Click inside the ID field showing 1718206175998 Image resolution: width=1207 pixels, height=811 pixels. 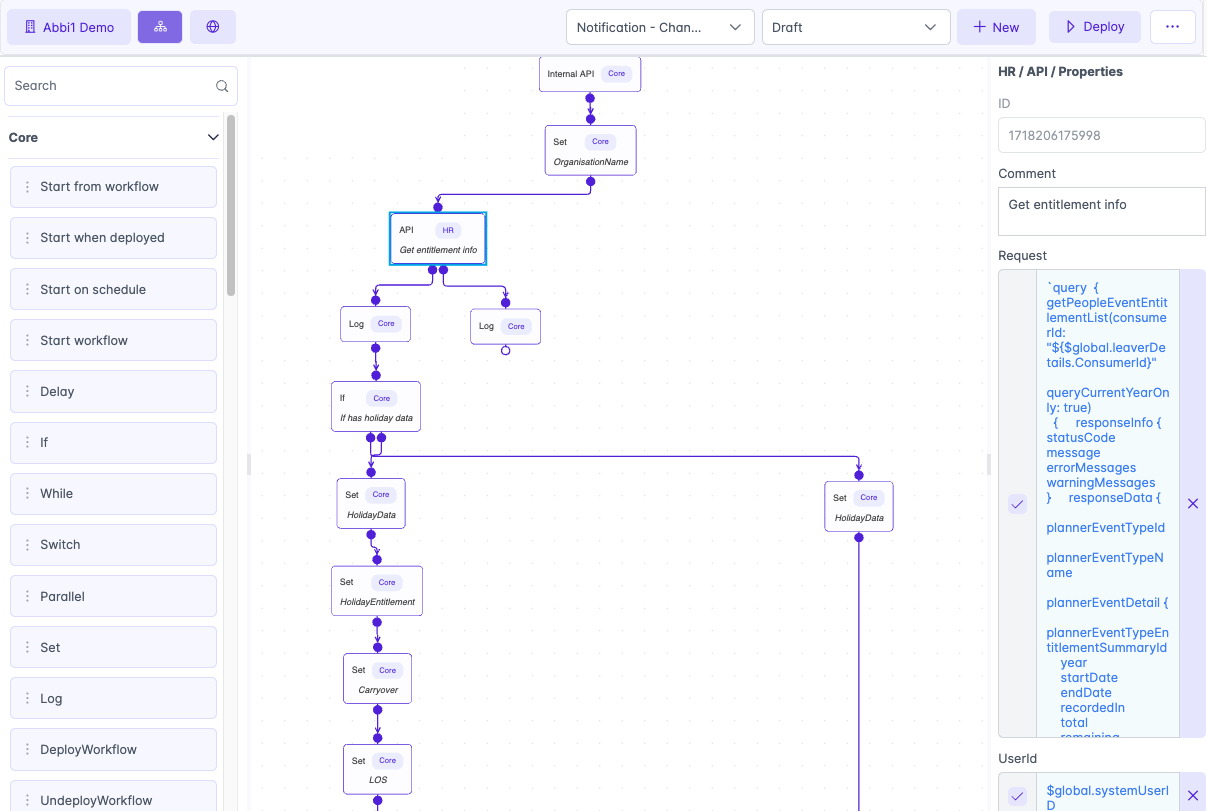pyautogui.click(x=1100, y=135)
